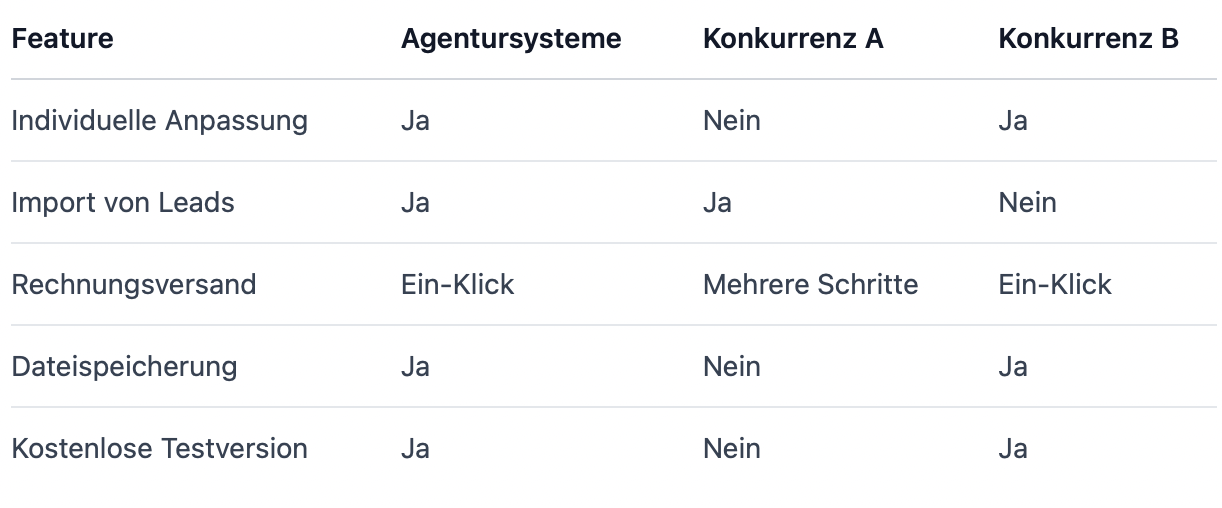
Task: Click the Feature column header
Action: (62, 39)
